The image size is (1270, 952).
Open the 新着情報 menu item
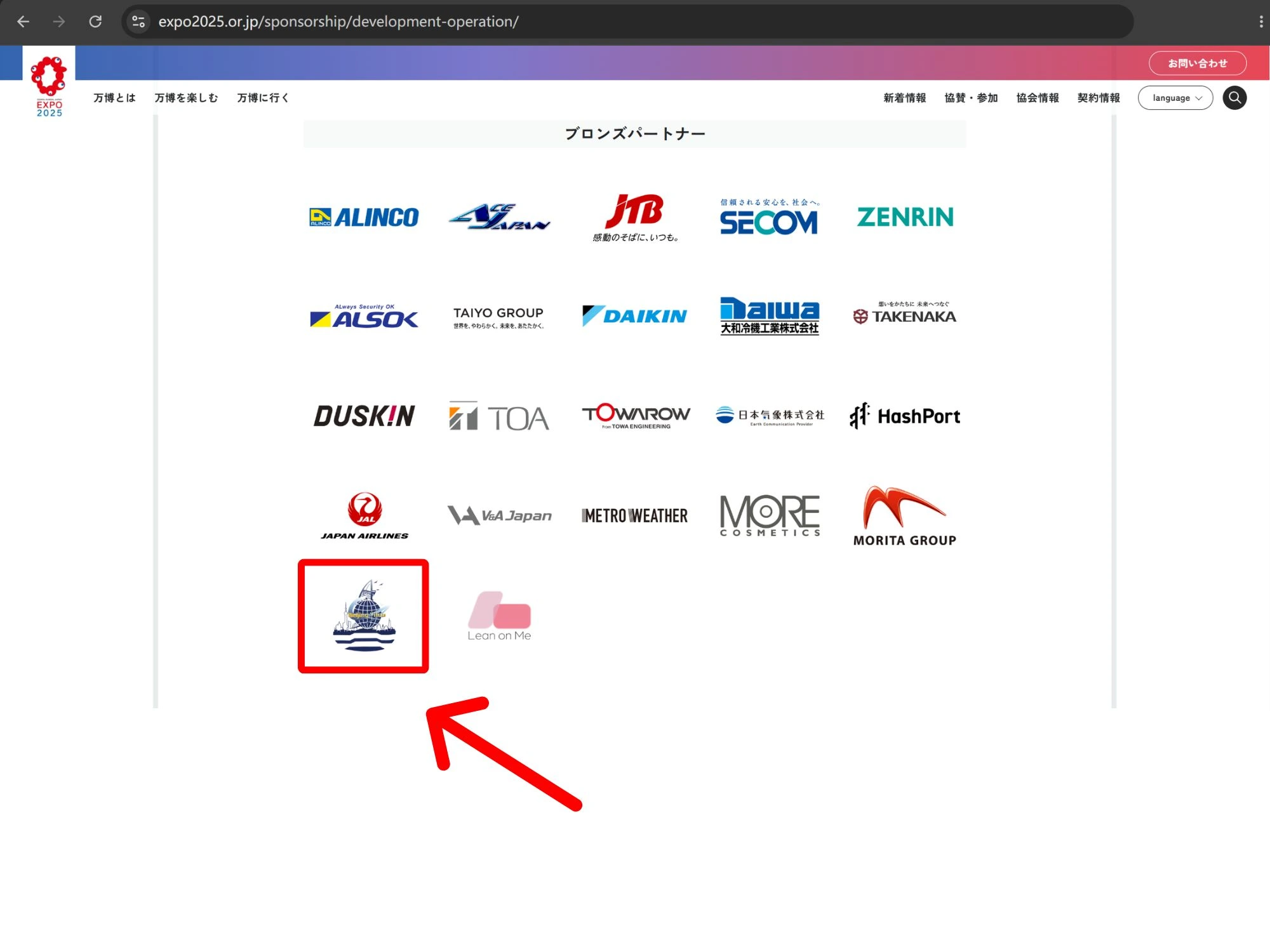tap(905, 98)
